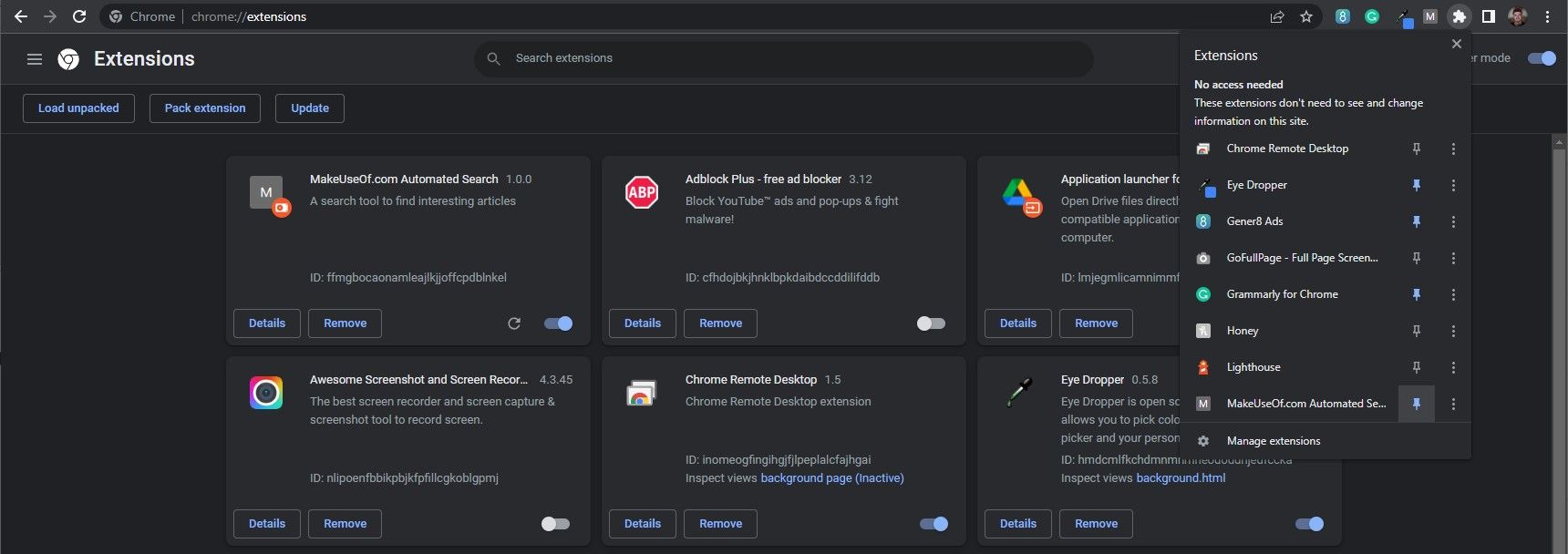
Task: Open the Eye Dropper toolbar extension icon
Action: [1405, 17]
